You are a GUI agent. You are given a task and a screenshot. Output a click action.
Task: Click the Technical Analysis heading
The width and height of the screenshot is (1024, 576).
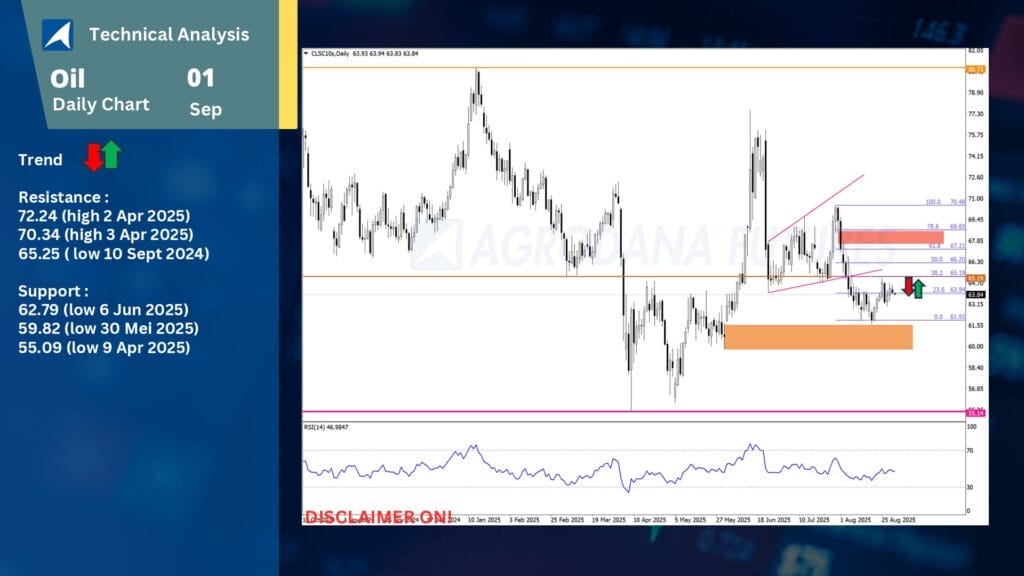(x=169, y=35)
